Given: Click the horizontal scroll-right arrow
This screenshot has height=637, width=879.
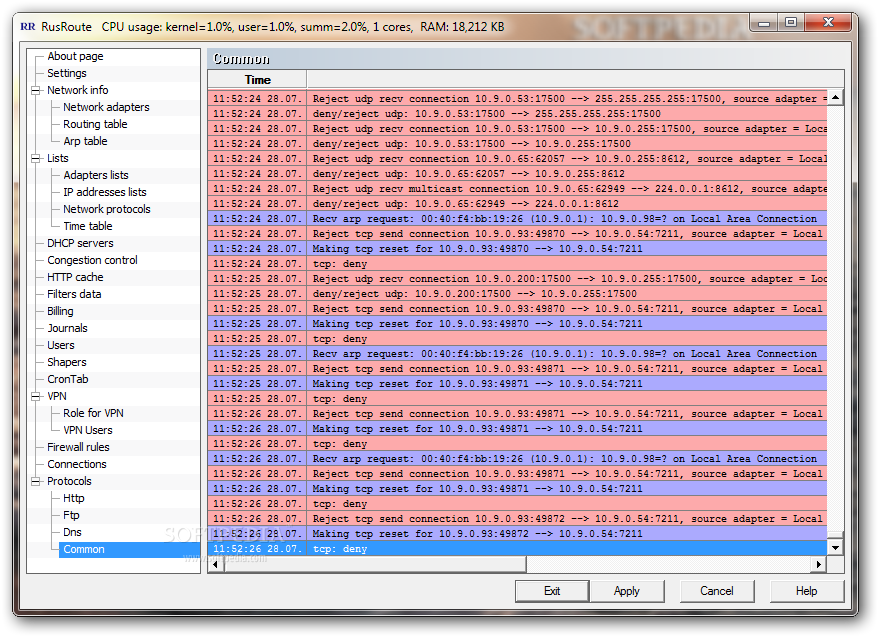Looking at the screenshot, I should (x=819, y=565).
